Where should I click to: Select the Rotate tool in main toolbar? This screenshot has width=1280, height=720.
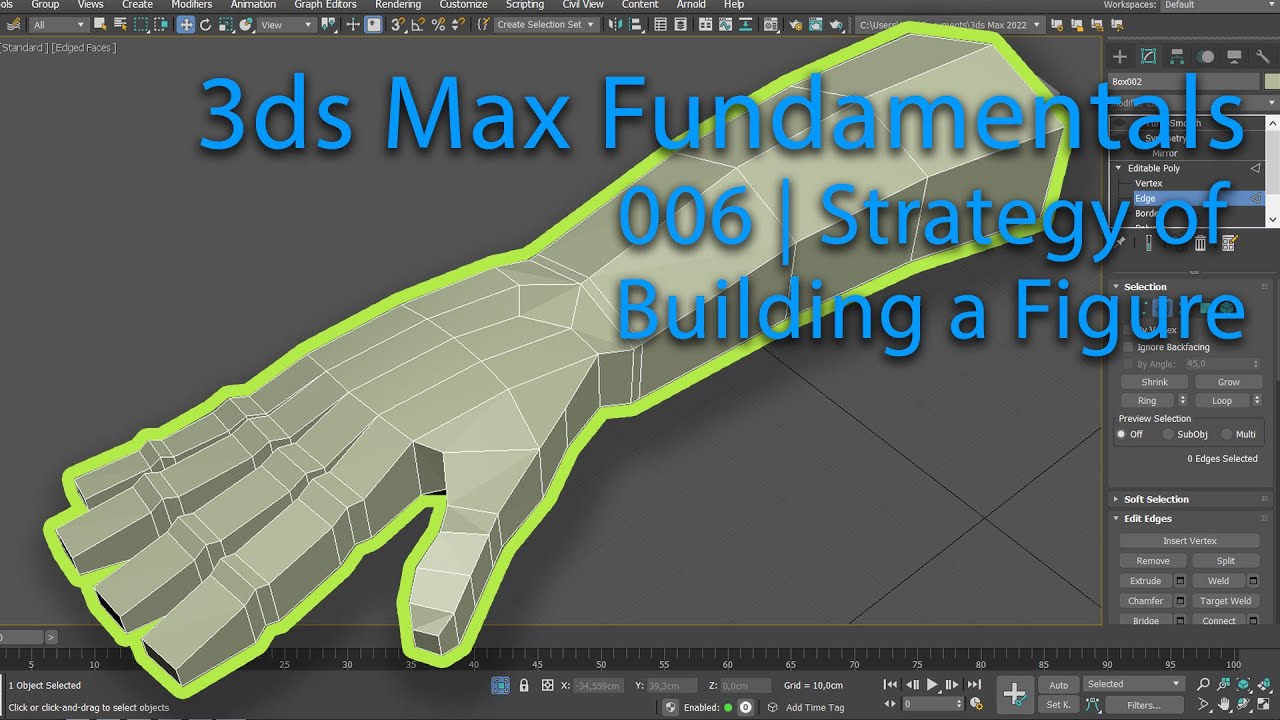click(x=205, y=25)
